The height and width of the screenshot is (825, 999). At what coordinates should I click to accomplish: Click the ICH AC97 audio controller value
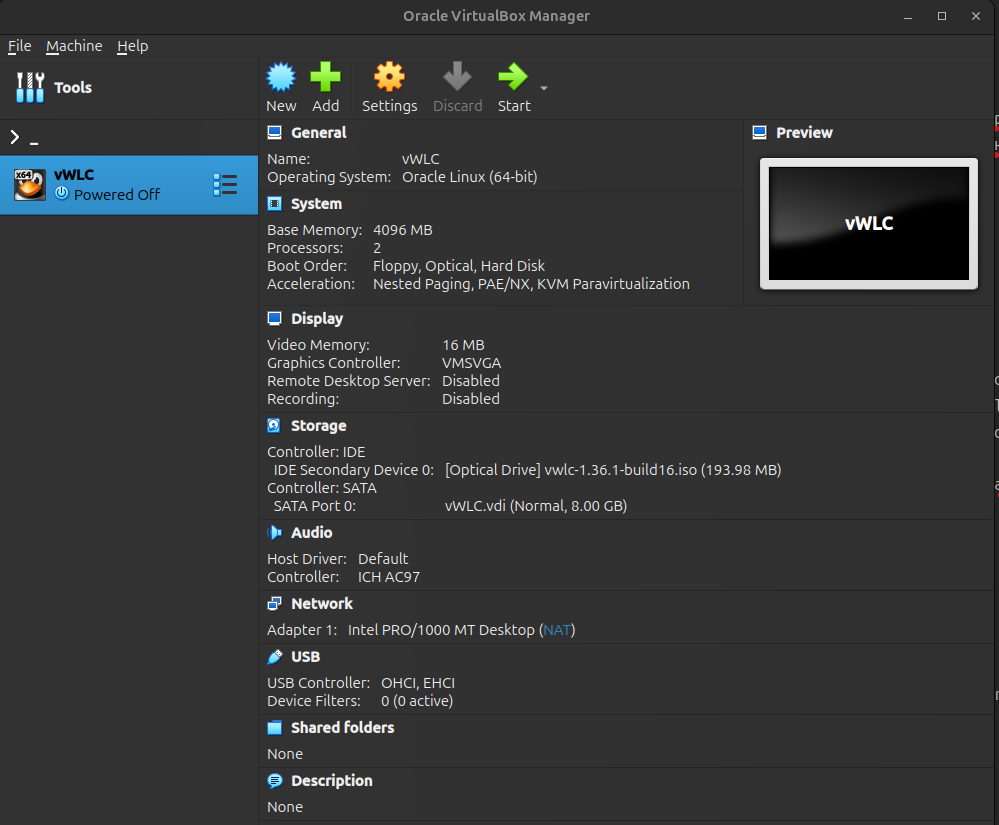[389, 577]
